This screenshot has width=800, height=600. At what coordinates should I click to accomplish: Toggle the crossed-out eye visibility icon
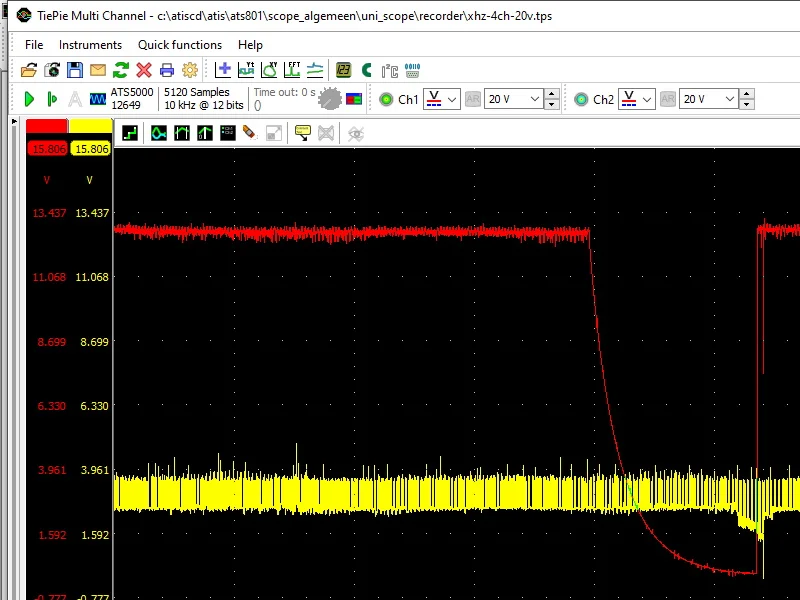pos(356,134)
